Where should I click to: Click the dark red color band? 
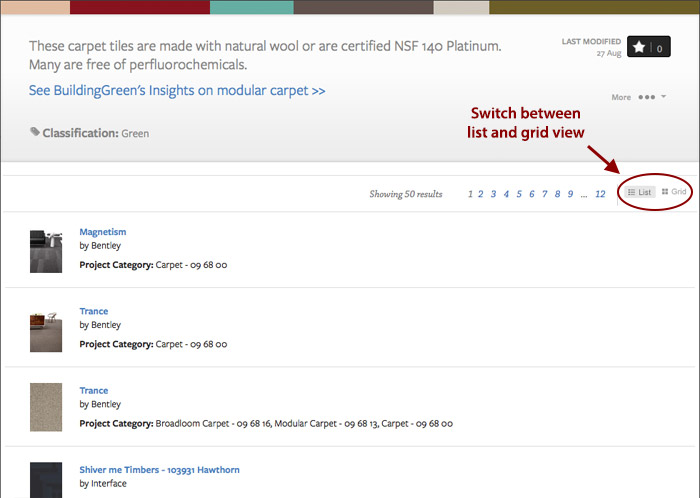point(139,7)
